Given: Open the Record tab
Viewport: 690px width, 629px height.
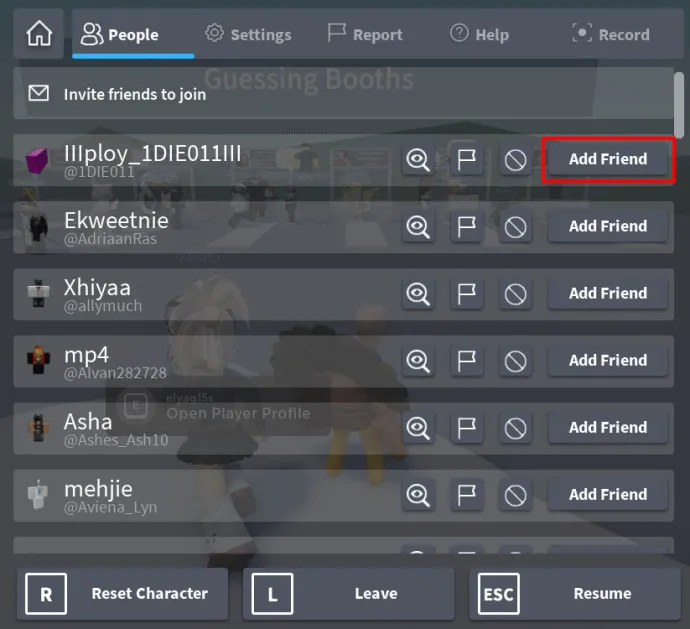Looking at the screenshot, I should [x=611, y=34].
